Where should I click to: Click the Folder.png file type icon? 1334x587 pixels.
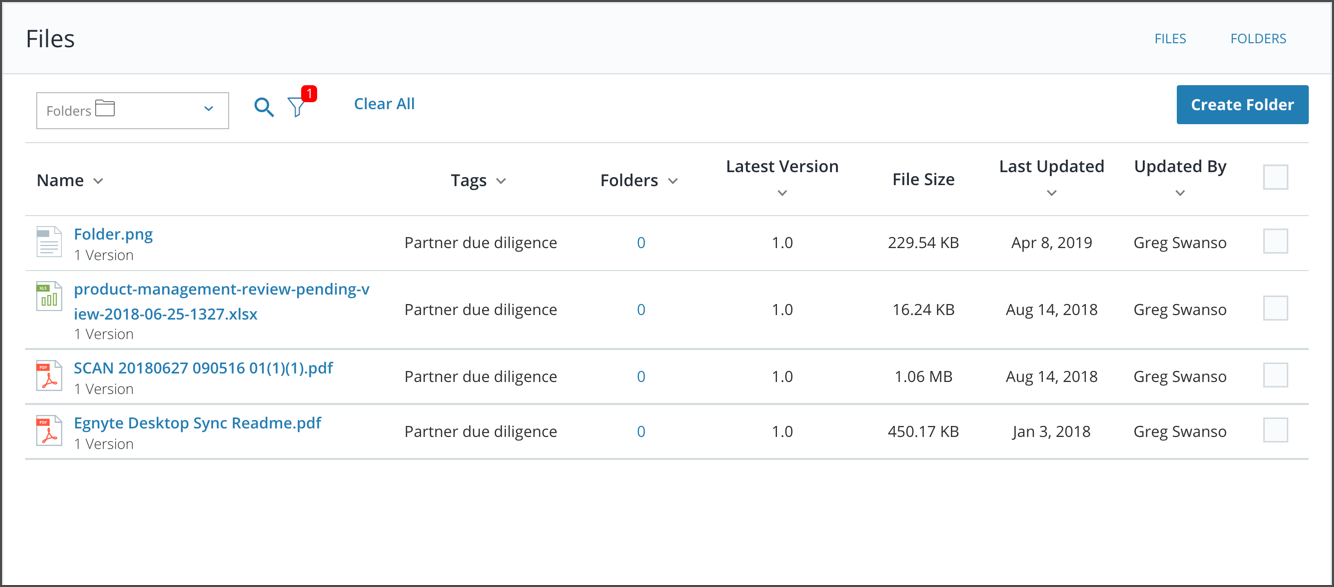[x=49, y=242]
